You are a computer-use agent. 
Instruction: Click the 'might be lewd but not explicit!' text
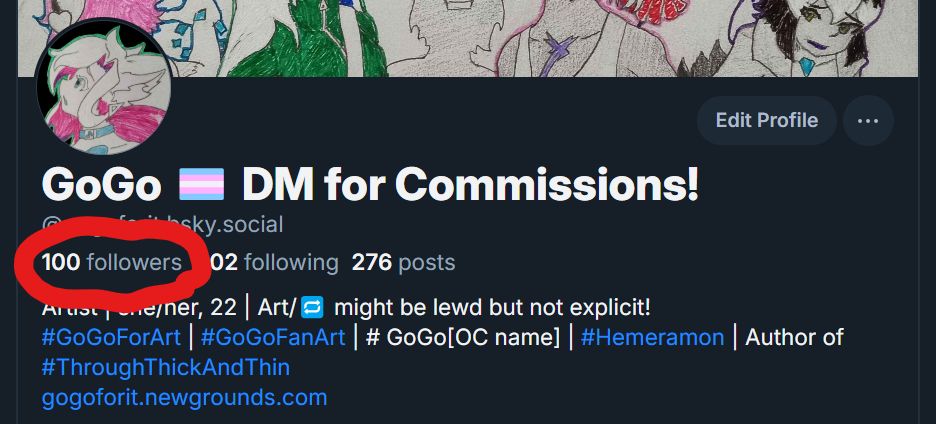click(x=492, y=308)
